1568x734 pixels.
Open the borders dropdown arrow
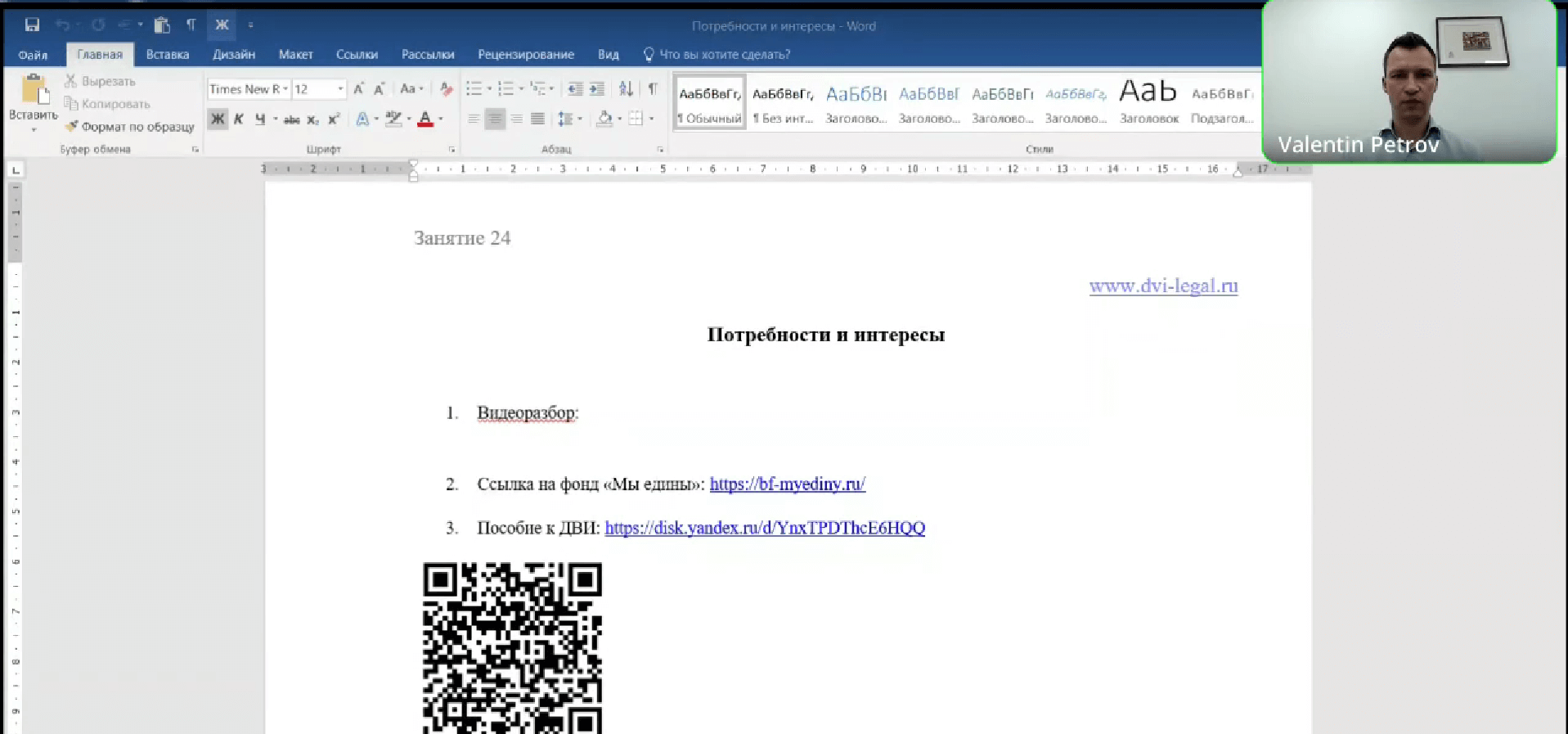651,119
